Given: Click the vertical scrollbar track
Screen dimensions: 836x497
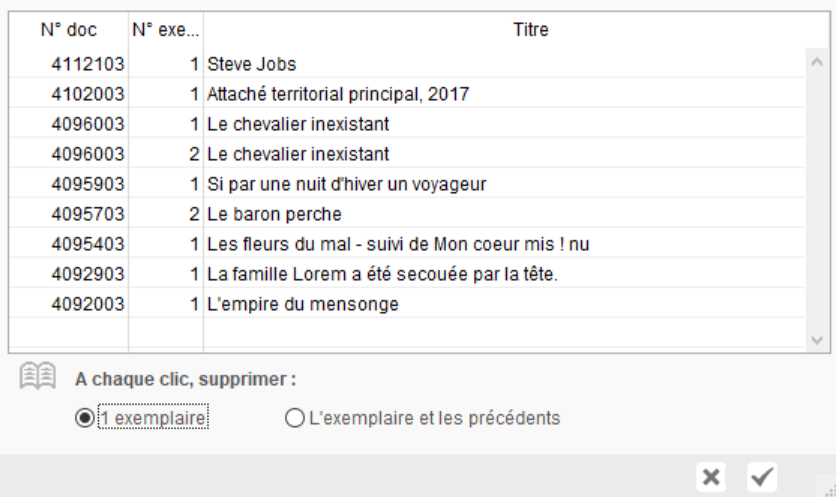Looking at the screenshot, I should [817, 201].
